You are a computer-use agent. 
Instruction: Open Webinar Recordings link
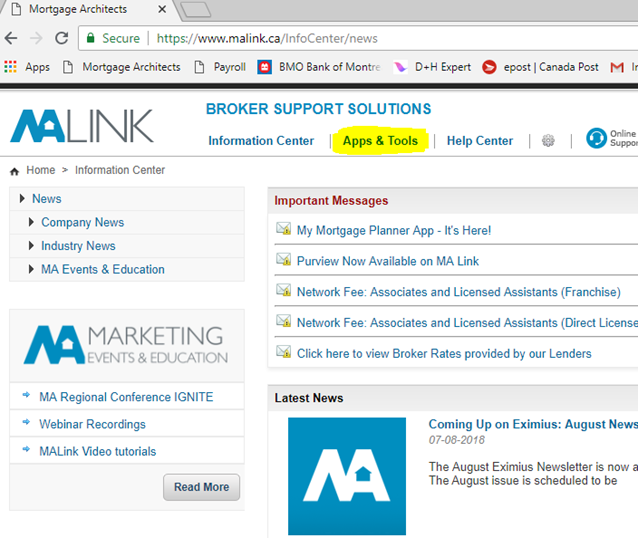(x=92, y=424)
